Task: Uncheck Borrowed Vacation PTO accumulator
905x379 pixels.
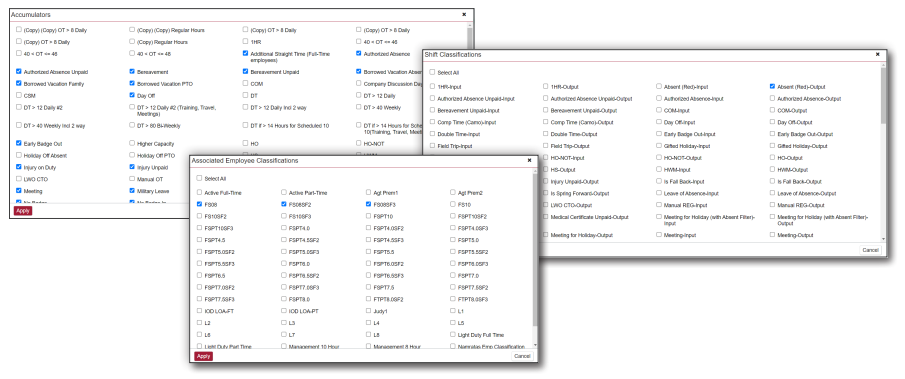Action: (132, 84)
